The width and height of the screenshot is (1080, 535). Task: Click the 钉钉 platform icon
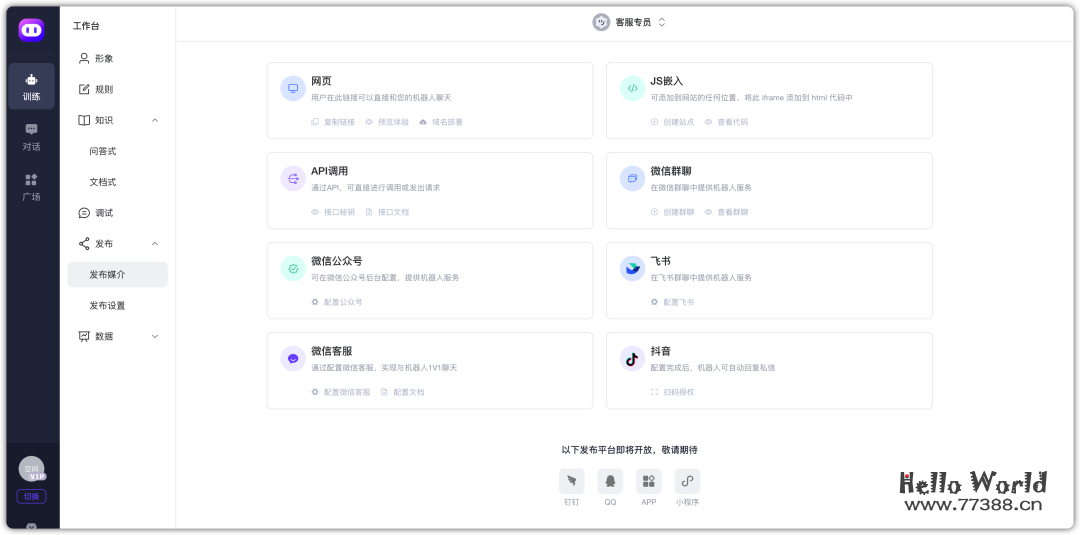572,481
